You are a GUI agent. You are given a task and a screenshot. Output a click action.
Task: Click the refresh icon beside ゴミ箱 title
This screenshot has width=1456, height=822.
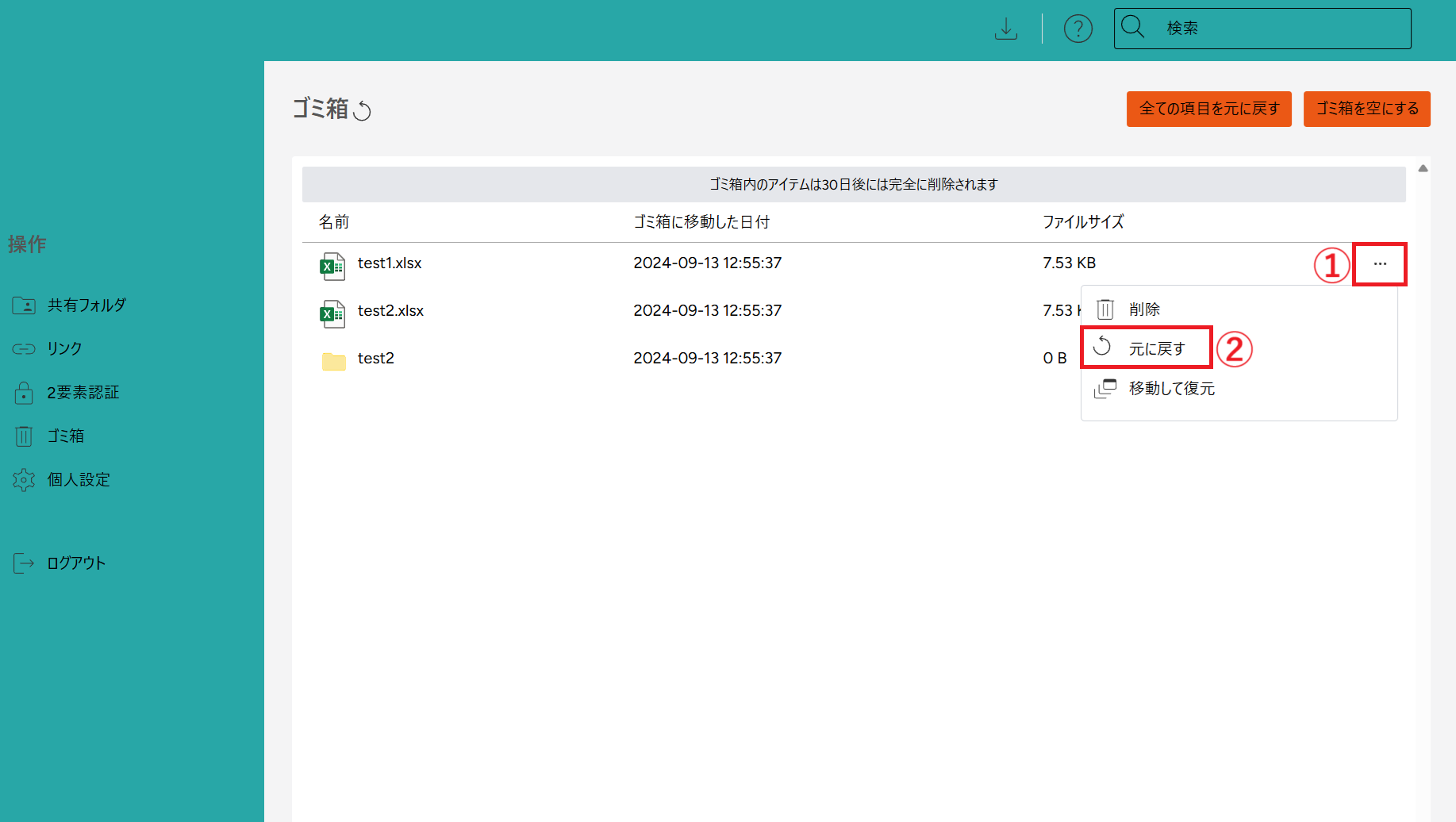[x=363, y=110]
